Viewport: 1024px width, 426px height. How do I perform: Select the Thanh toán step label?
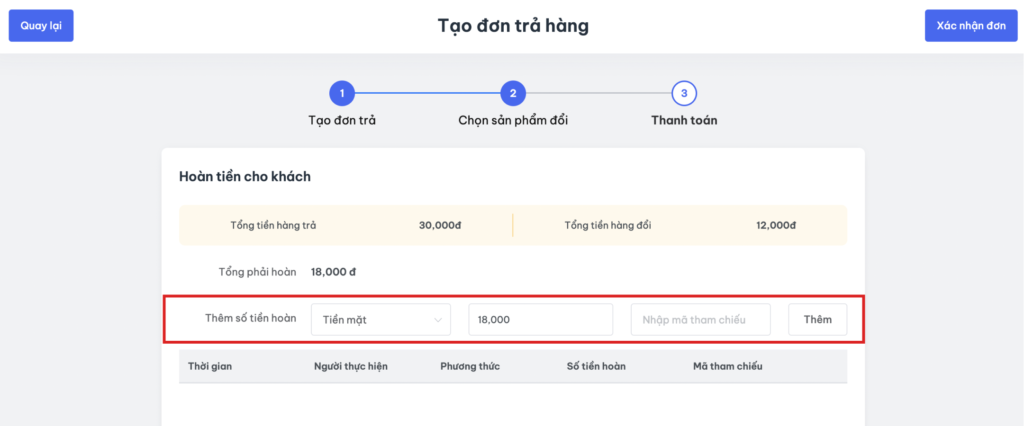pos(684,120)
